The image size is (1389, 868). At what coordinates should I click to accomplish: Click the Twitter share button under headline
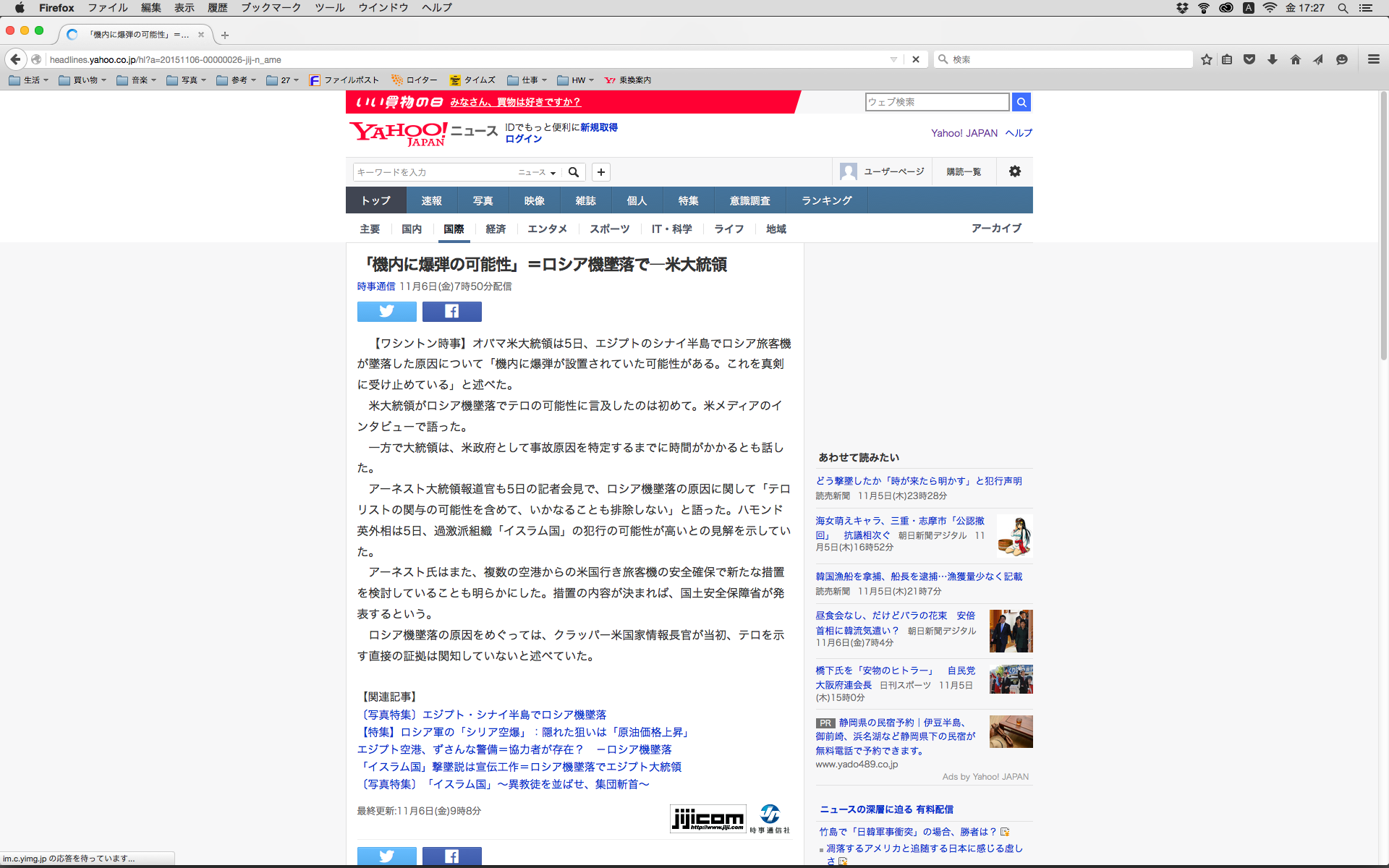386,311
